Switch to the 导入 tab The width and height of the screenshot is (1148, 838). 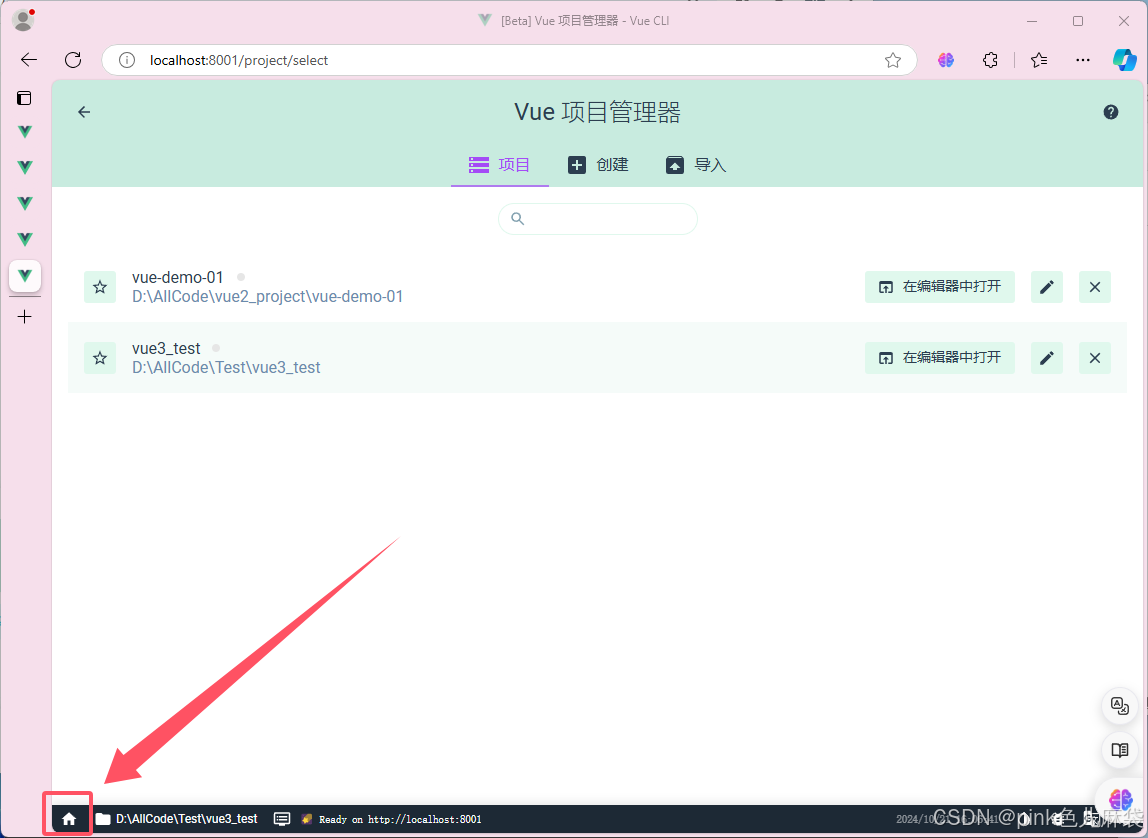click(x=696, y=165)
